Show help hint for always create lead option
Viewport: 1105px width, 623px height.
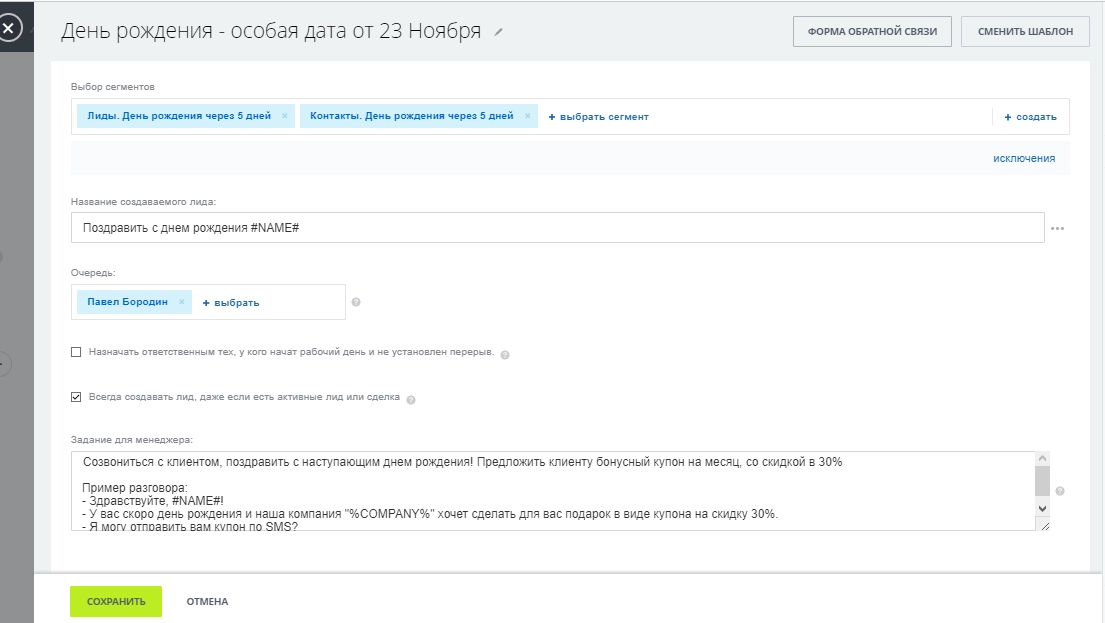pos(411,399)
